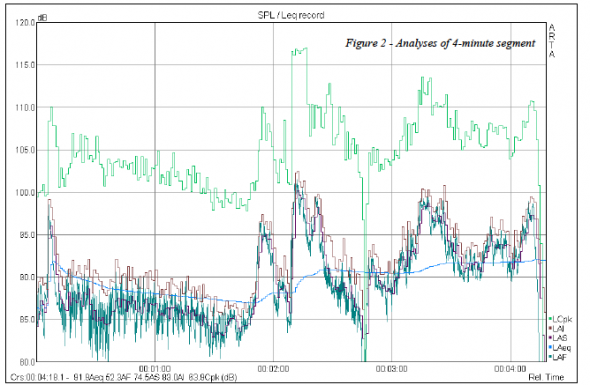This screenshot has width=590, height=385.
Task: Select the LAS legend label
Action: [560, 338]
